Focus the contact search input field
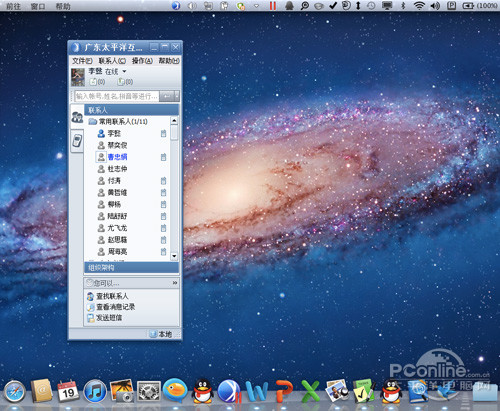 (x=117, y=96)
